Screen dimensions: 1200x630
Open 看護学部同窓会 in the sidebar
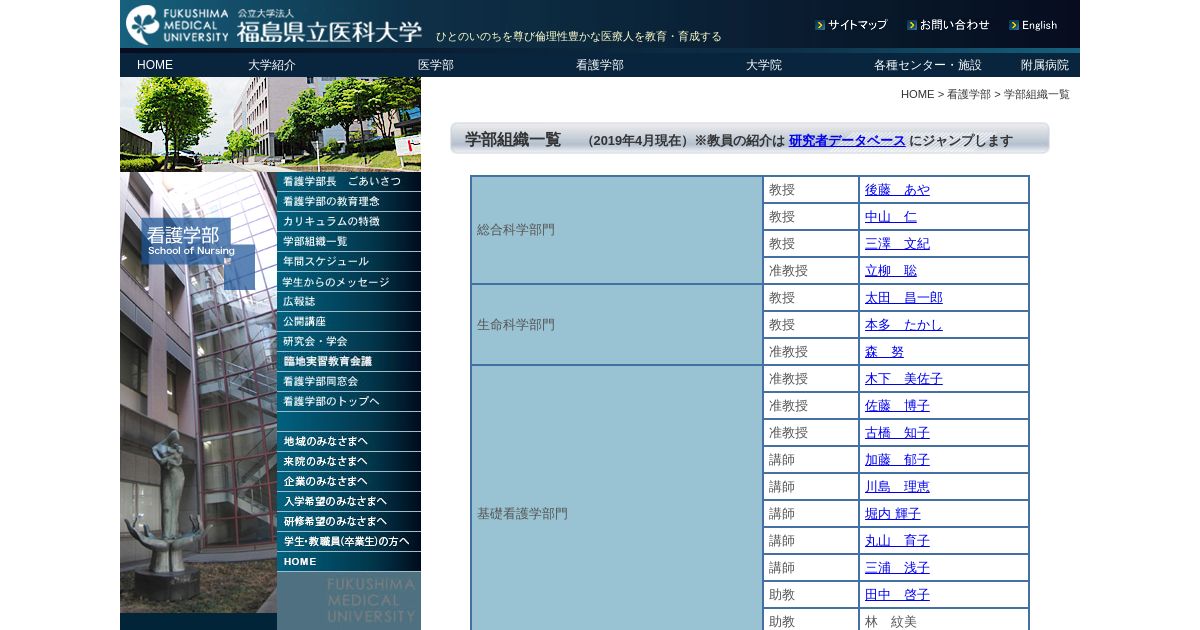[x=349, y=382]
